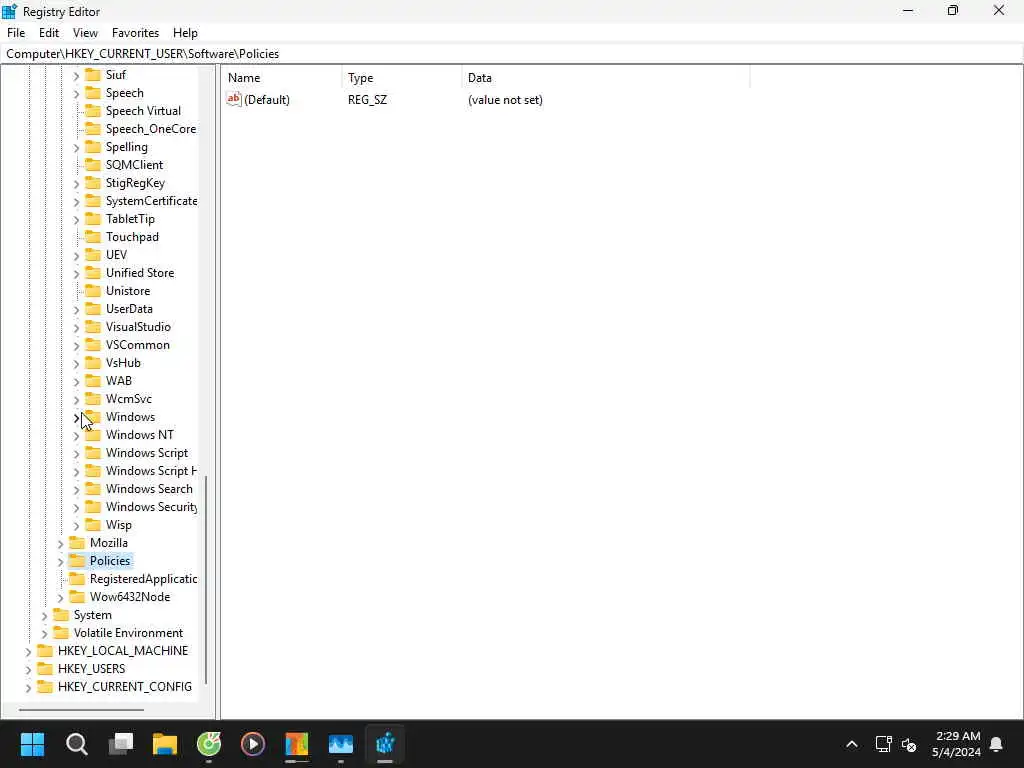The width and height of the screenshot is (1024, 768).
Task: Sort values by Data column header
Action: pos(605,78)
